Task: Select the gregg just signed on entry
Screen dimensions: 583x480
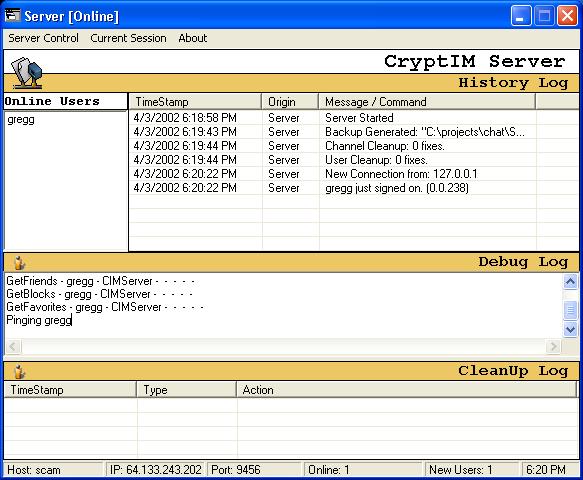Action: [x=353, y=188]
